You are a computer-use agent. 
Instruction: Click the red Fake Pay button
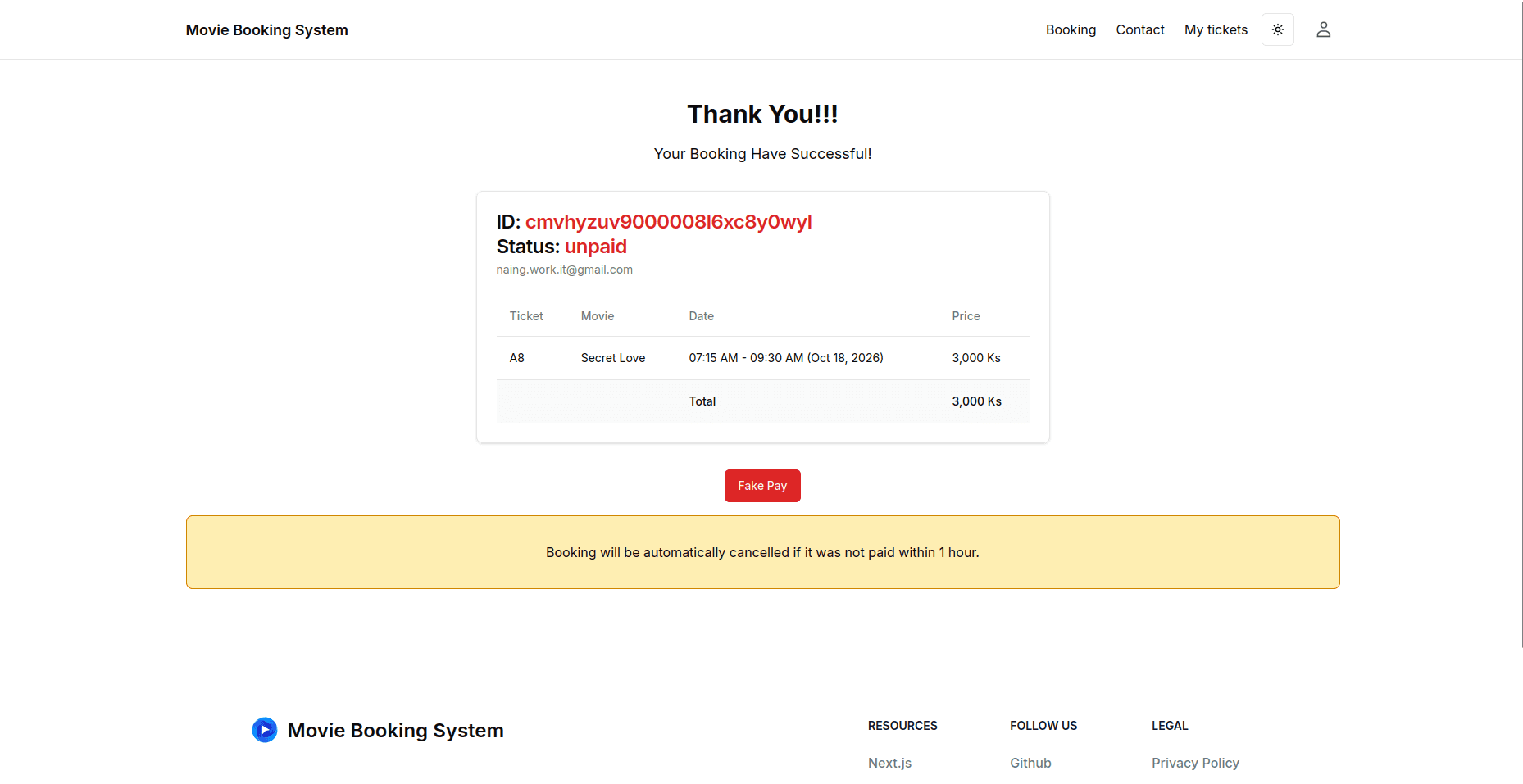tap(762, 486)
